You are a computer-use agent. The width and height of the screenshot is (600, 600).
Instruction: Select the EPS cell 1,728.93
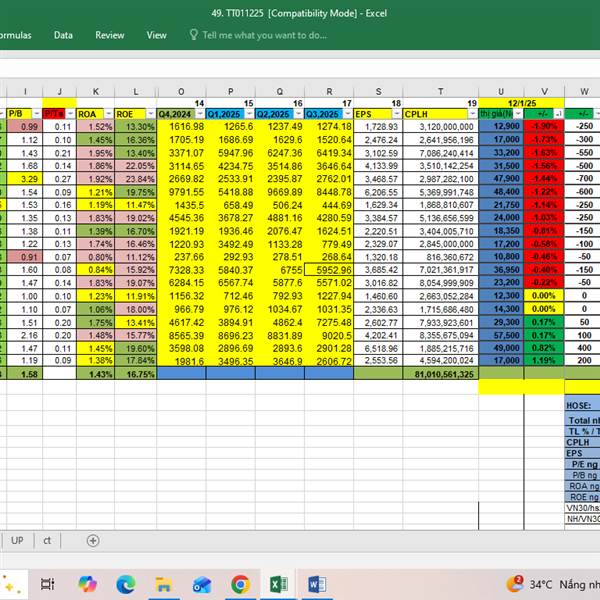click(378, 127)
